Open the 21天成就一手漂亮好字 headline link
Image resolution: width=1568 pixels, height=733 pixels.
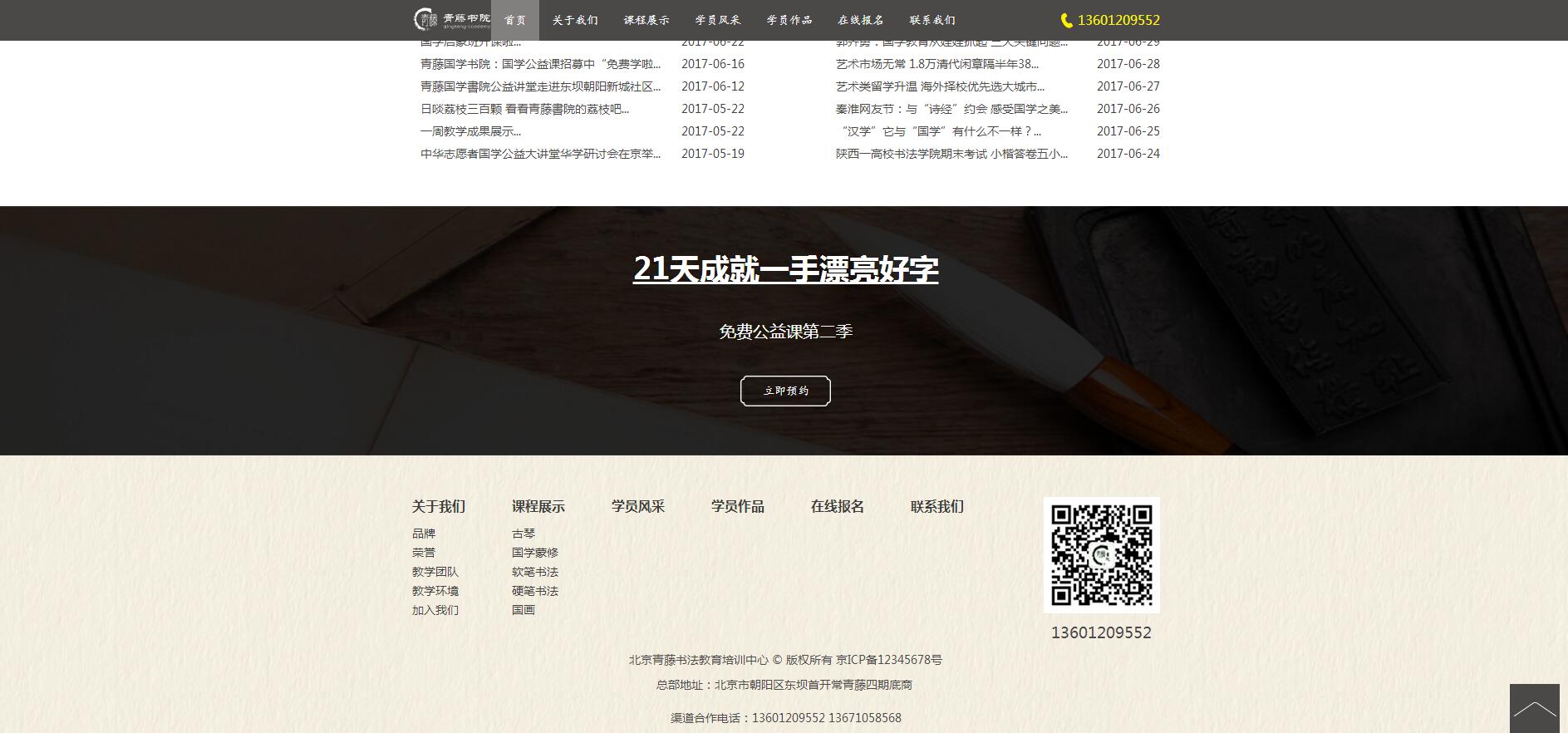pyautogui.click(x=785, y=269)
